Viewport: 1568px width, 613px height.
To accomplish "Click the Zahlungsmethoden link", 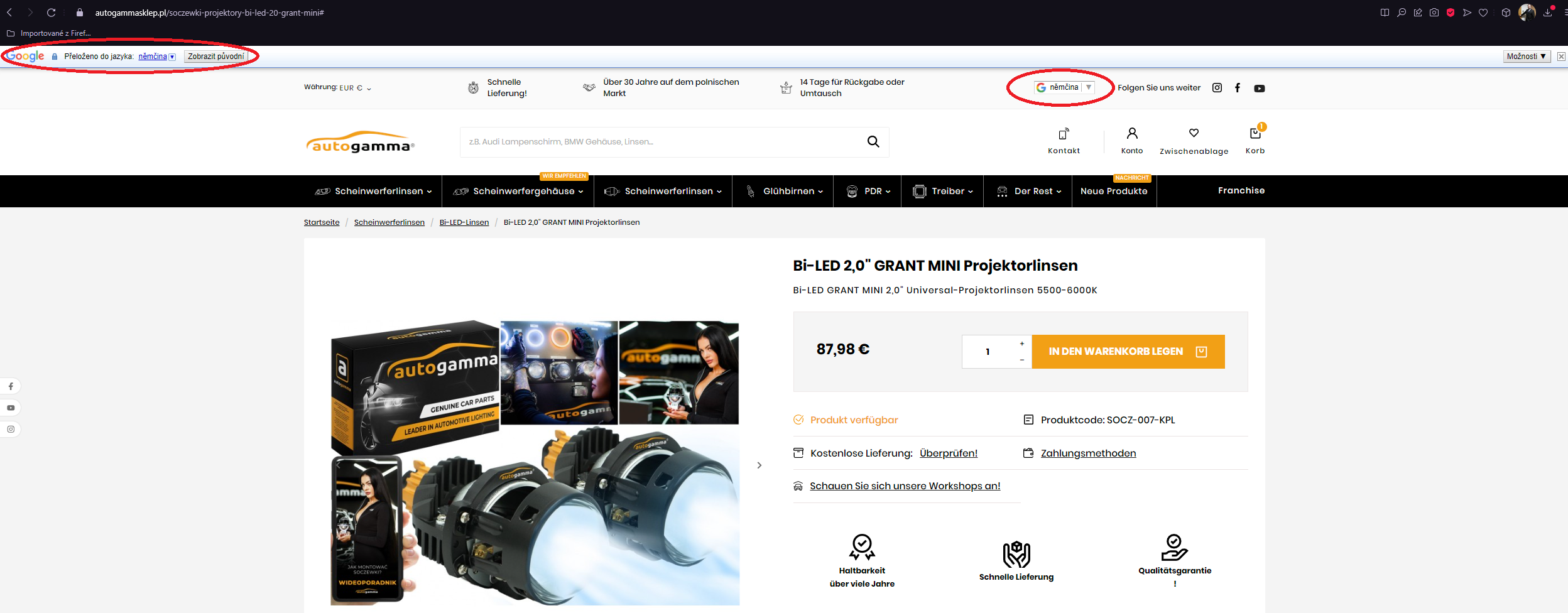I will (x=1088, y=453).
